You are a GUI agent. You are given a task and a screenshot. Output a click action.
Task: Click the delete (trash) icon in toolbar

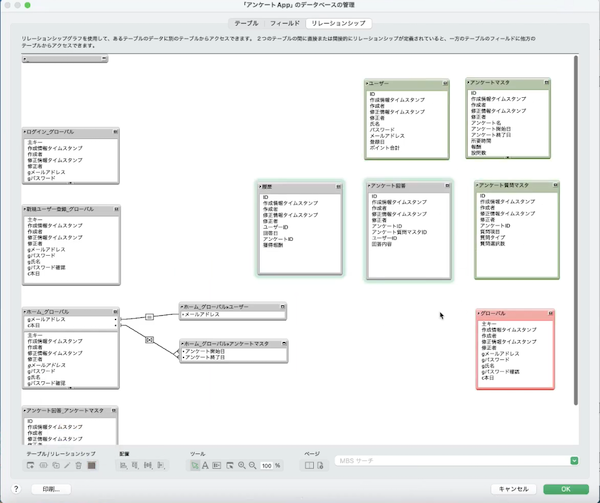[78, 466]
